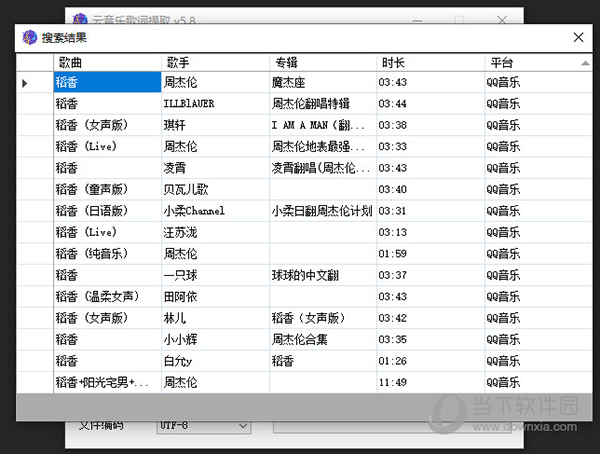Select duration cell 11:49
Viewport: 600px width, 454px height.
[x=430, y=382]
